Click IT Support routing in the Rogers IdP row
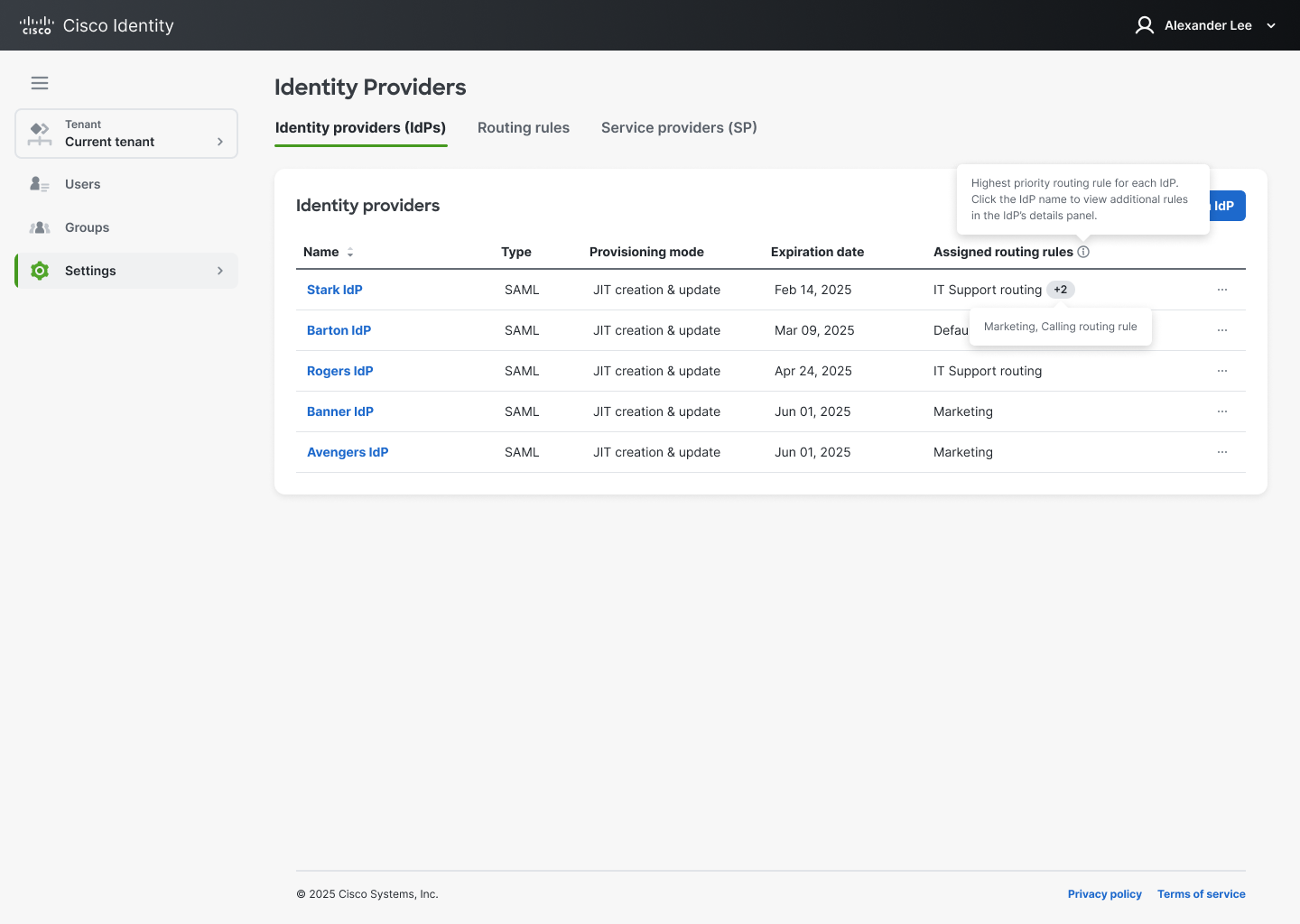This screenshot has width=1300, height=924. [x=988, y=371]
